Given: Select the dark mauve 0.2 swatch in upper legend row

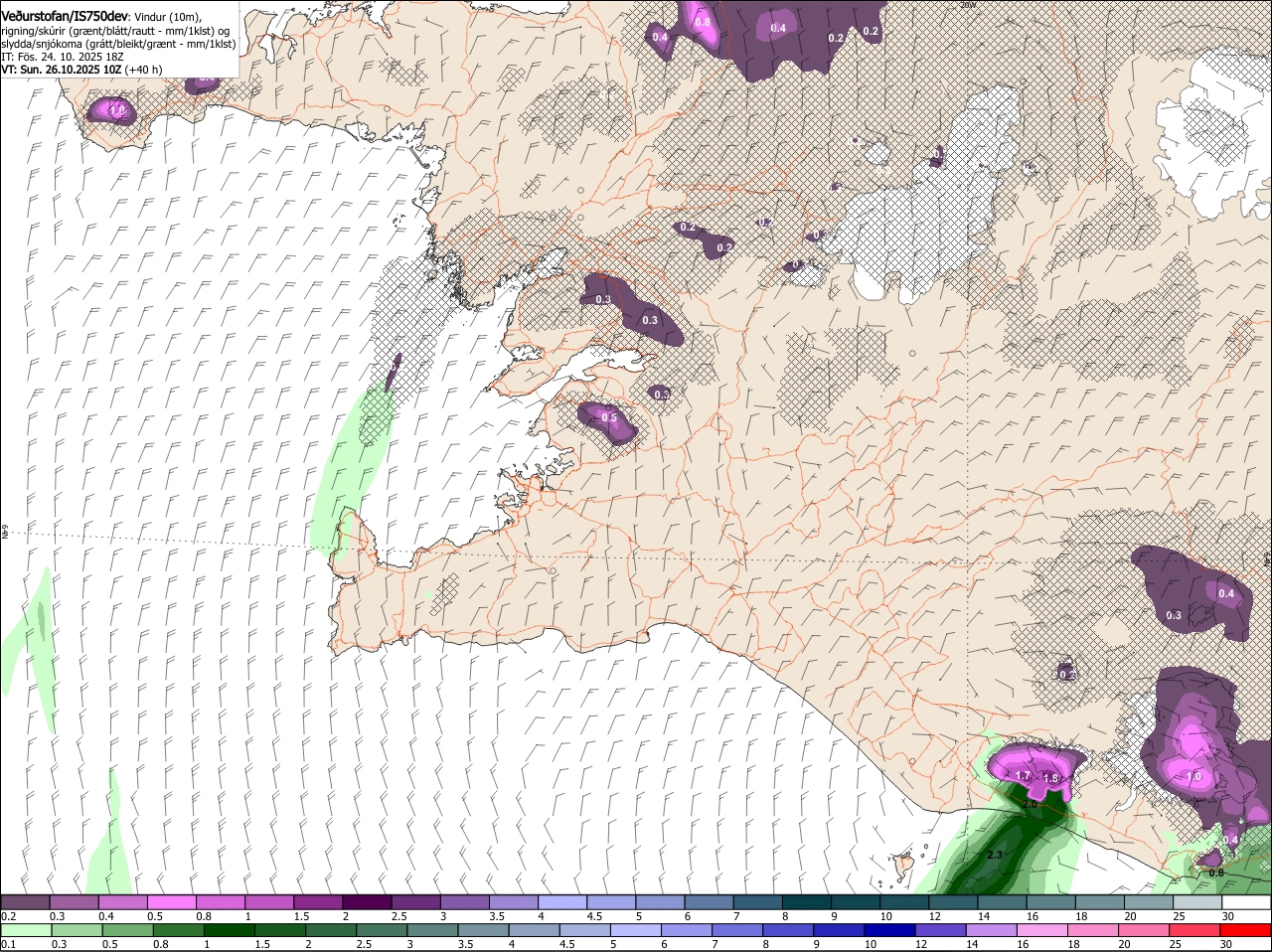Looking at the screenshot, I should pos(25,901).
